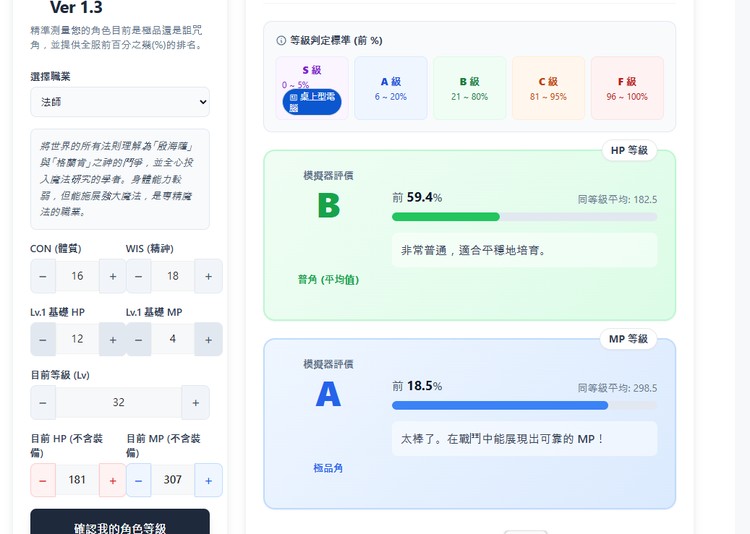Screen dimensions: 750x534
Task: Click the 前 59.4% text
Action: tap(417, 198)
